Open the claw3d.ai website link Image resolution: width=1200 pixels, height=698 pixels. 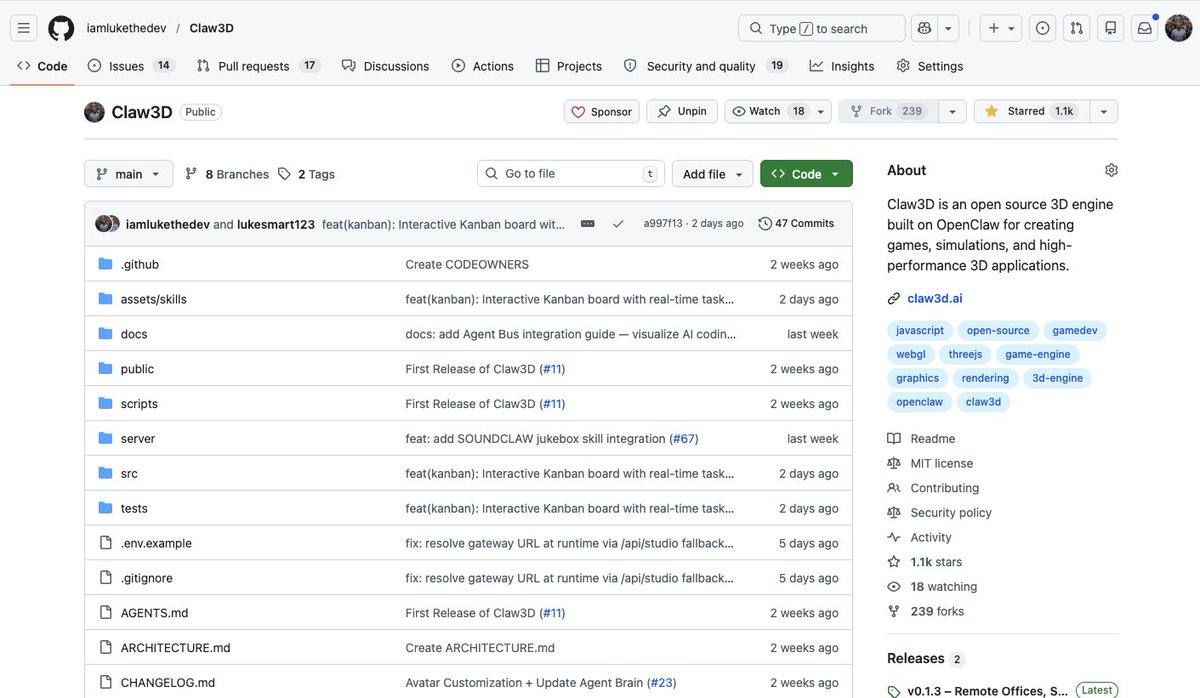[936, 298]
